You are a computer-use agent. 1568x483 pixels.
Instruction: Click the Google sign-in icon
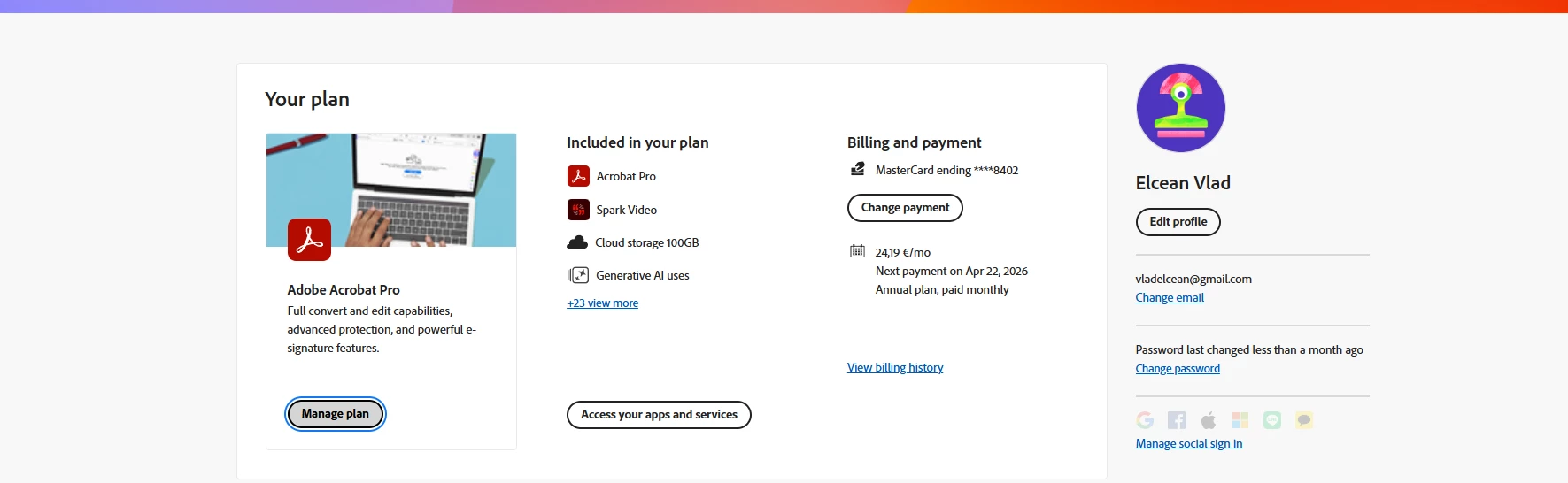pyautogui.click(x=1145, y=420)
